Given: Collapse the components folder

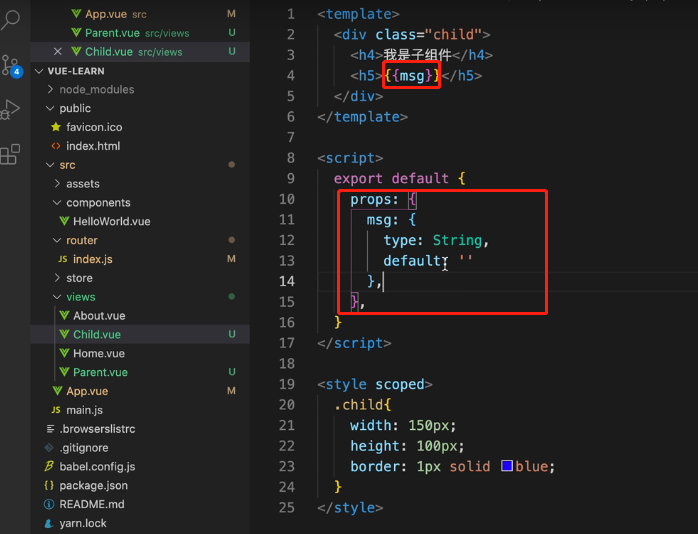Looking at the screenshot, I should (x=57, y=202).
